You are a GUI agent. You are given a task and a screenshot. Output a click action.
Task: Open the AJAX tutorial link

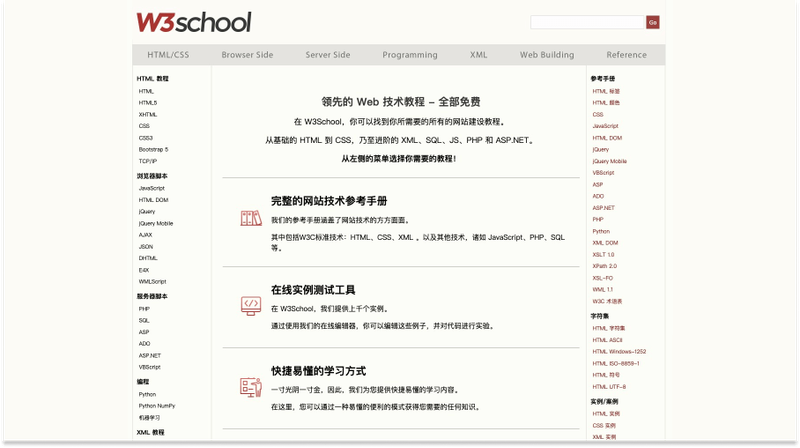[145, 235]
